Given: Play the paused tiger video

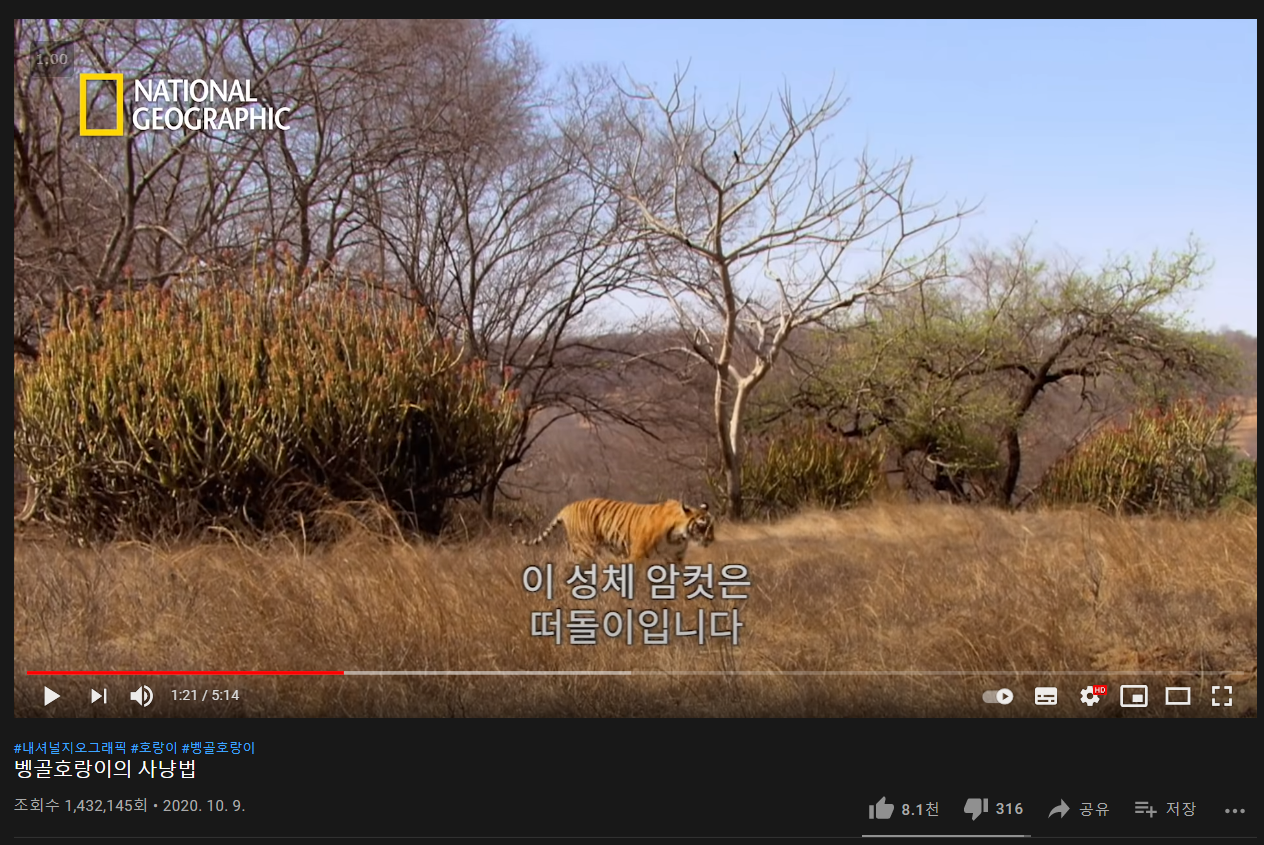Looking at the screenshot, I should coord(52,696).
